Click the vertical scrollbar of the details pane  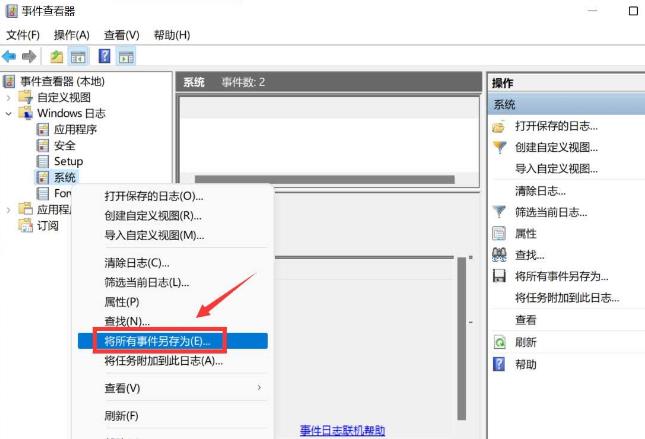coord(462,339)
